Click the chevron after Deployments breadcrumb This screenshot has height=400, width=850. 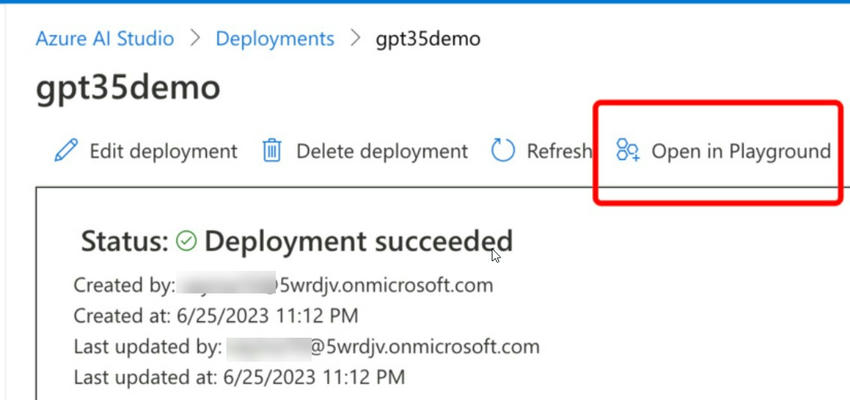click(x=355, y=39)
